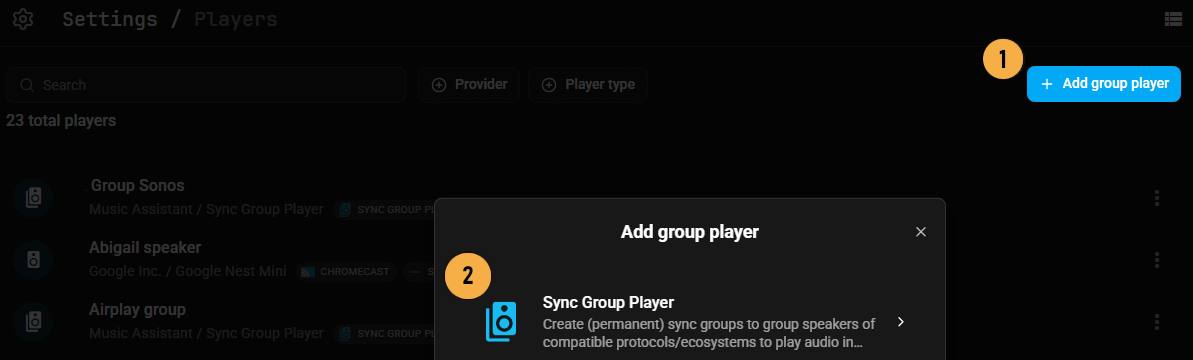Close the Add group player dialog
The width and height of the screenshot is (1193, 360).
[921, 231]
